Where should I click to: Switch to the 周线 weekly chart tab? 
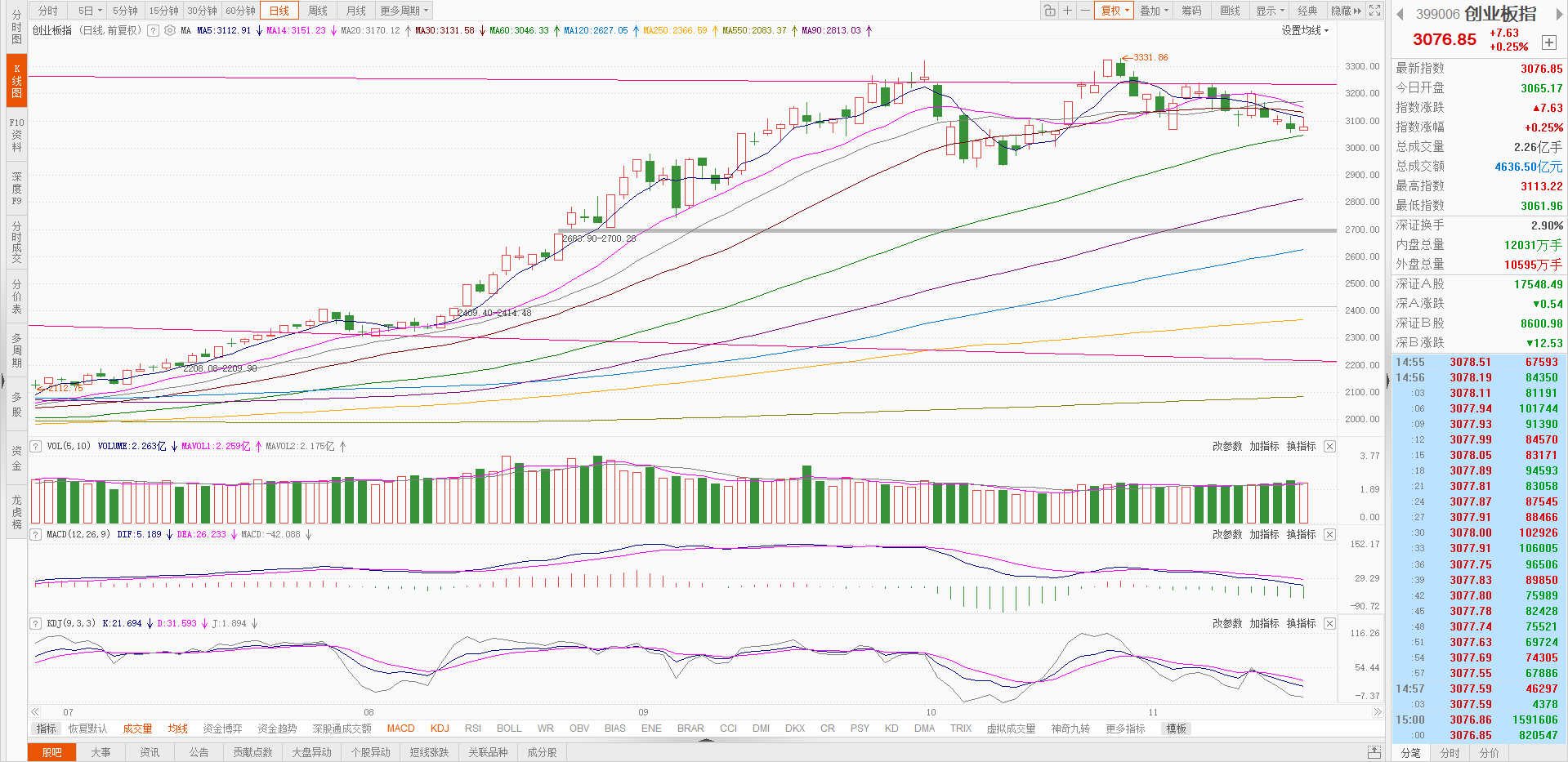(x=318, y=11)
